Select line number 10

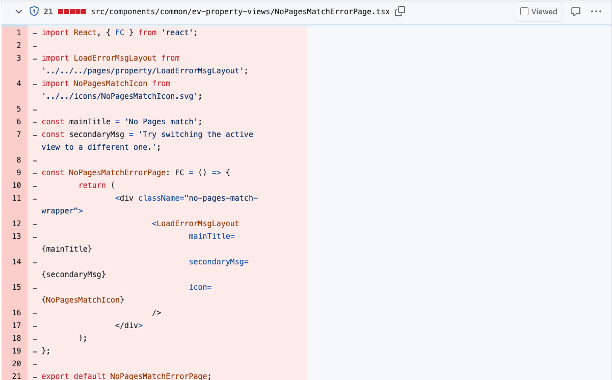pyautogui.click(x=16, y=185)
